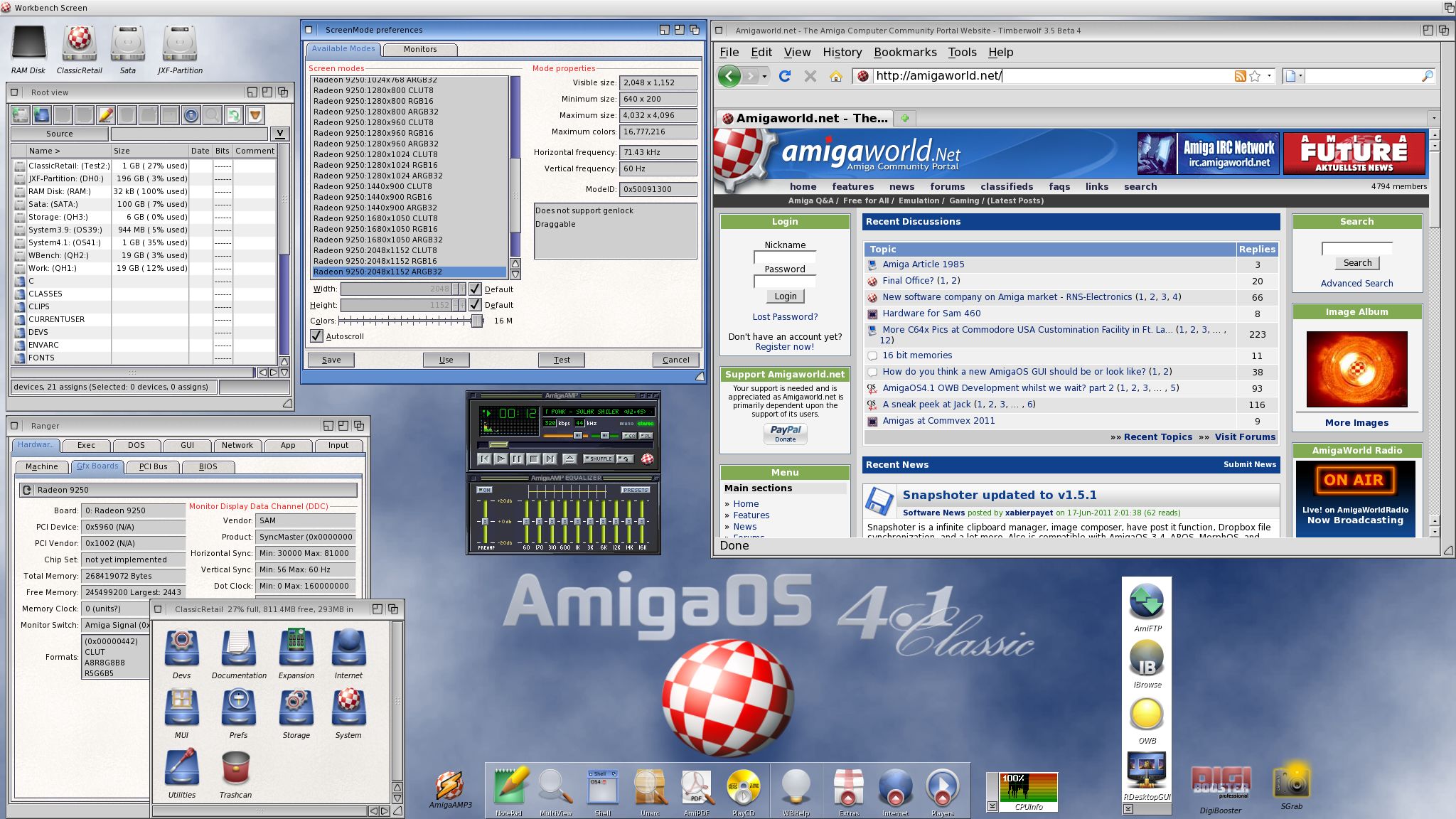Reload the page in Timberwolf
Screen dimensions: 1456x819
785,76
